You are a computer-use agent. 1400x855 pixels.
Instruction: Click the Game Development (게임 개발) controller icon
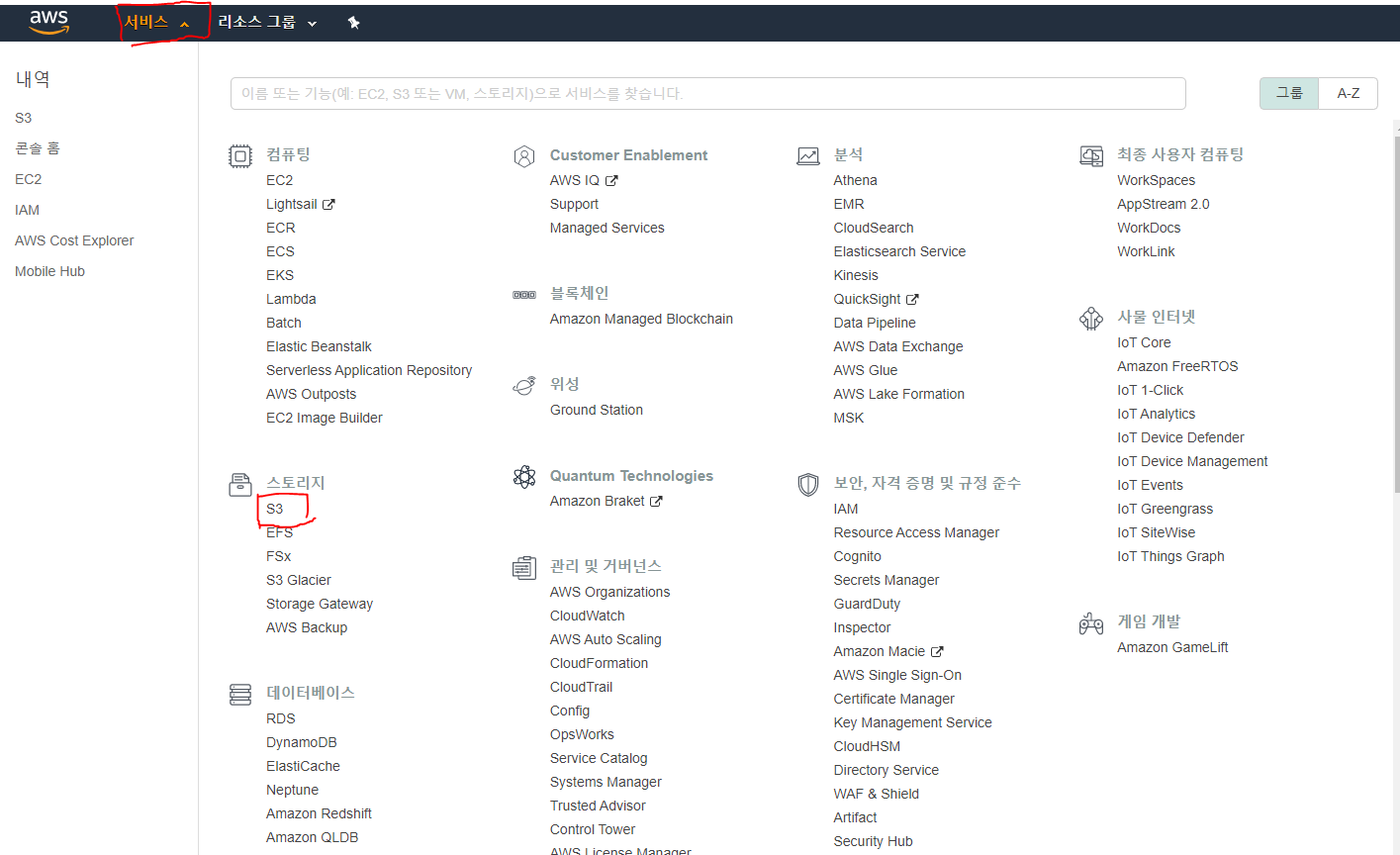coord(1091,622)
